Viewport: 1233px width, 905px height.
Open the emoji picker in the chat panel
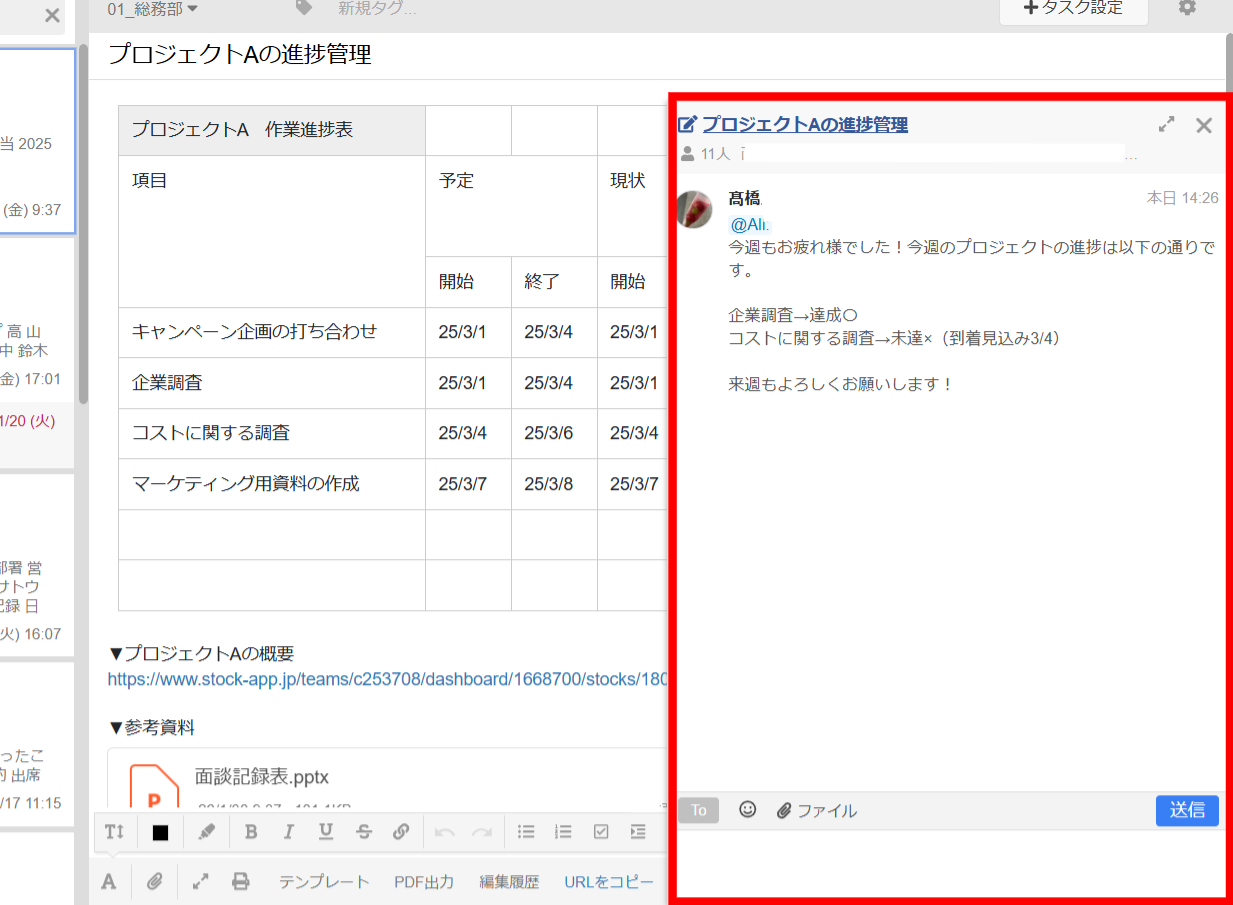pyautogui.click(x=747, y=810)
